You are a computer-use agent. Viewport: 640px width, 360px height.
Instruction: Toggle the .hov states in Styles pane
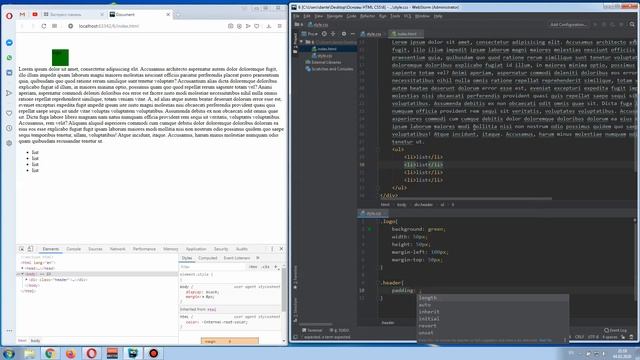click(253, 267)
